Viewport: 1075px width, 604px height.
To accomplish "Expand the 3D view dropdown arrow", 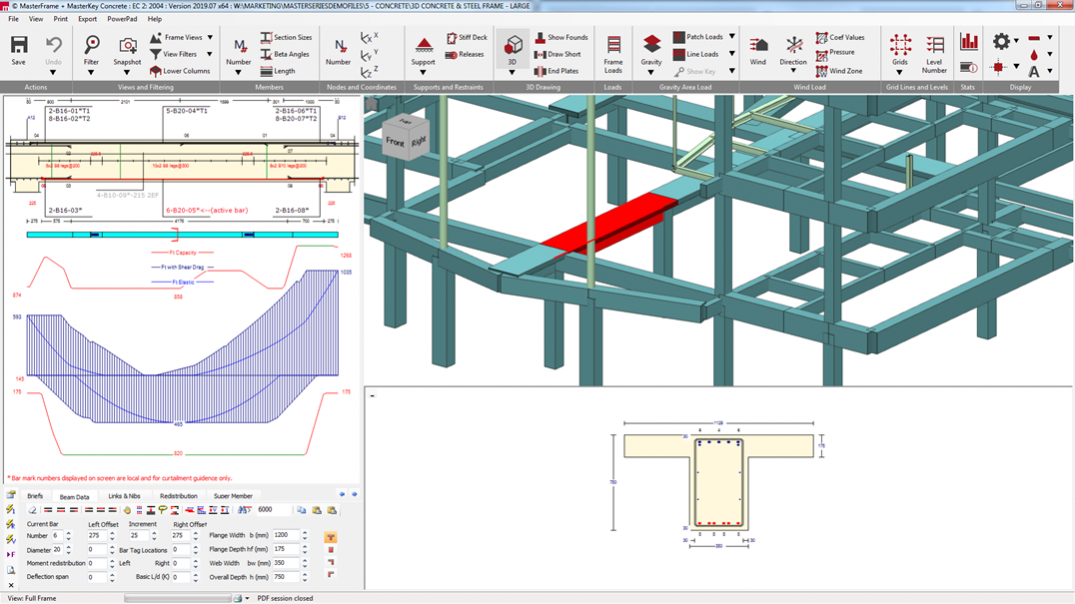I will tap(512, 72).
